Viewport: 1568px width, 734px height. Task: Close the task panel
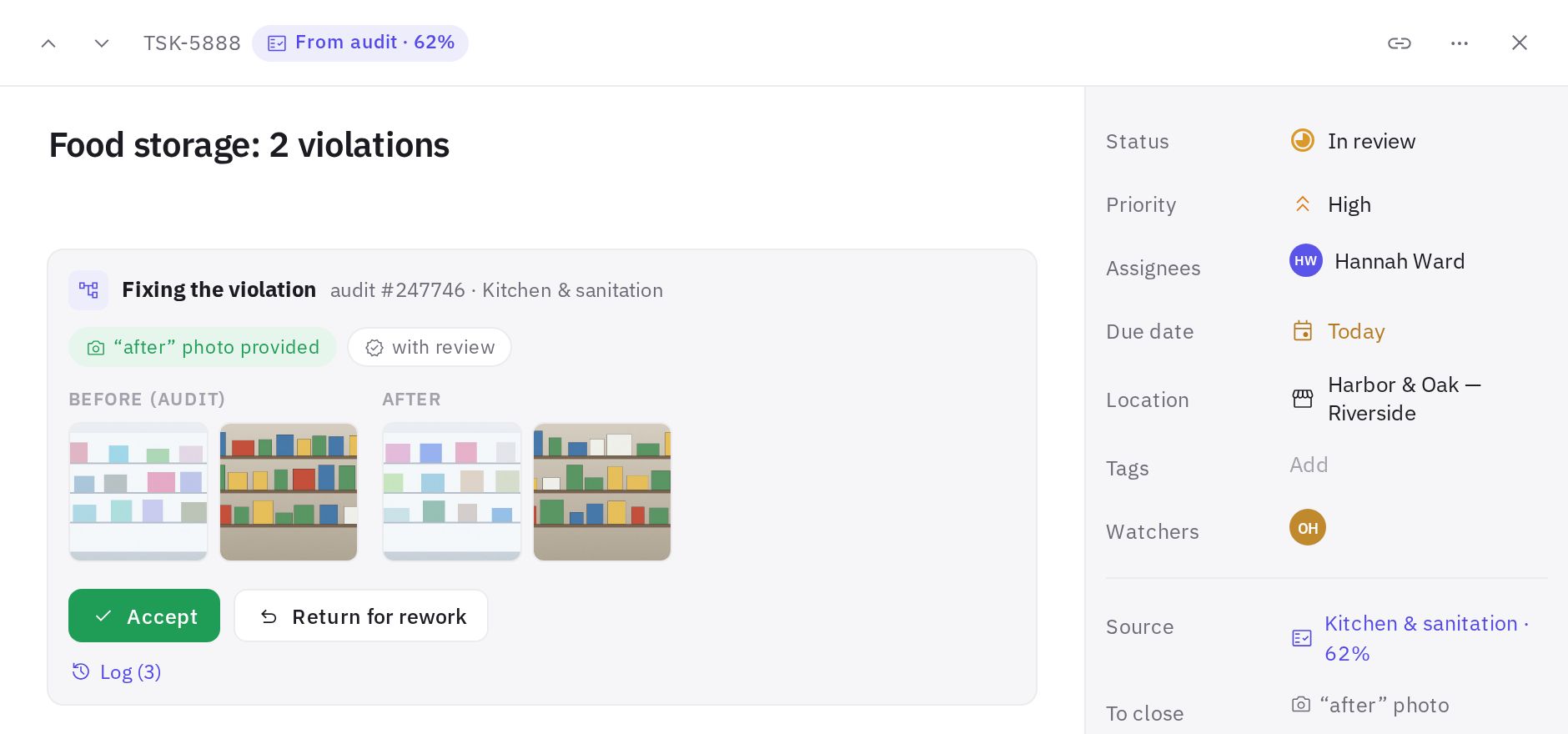coord(1520,43)
